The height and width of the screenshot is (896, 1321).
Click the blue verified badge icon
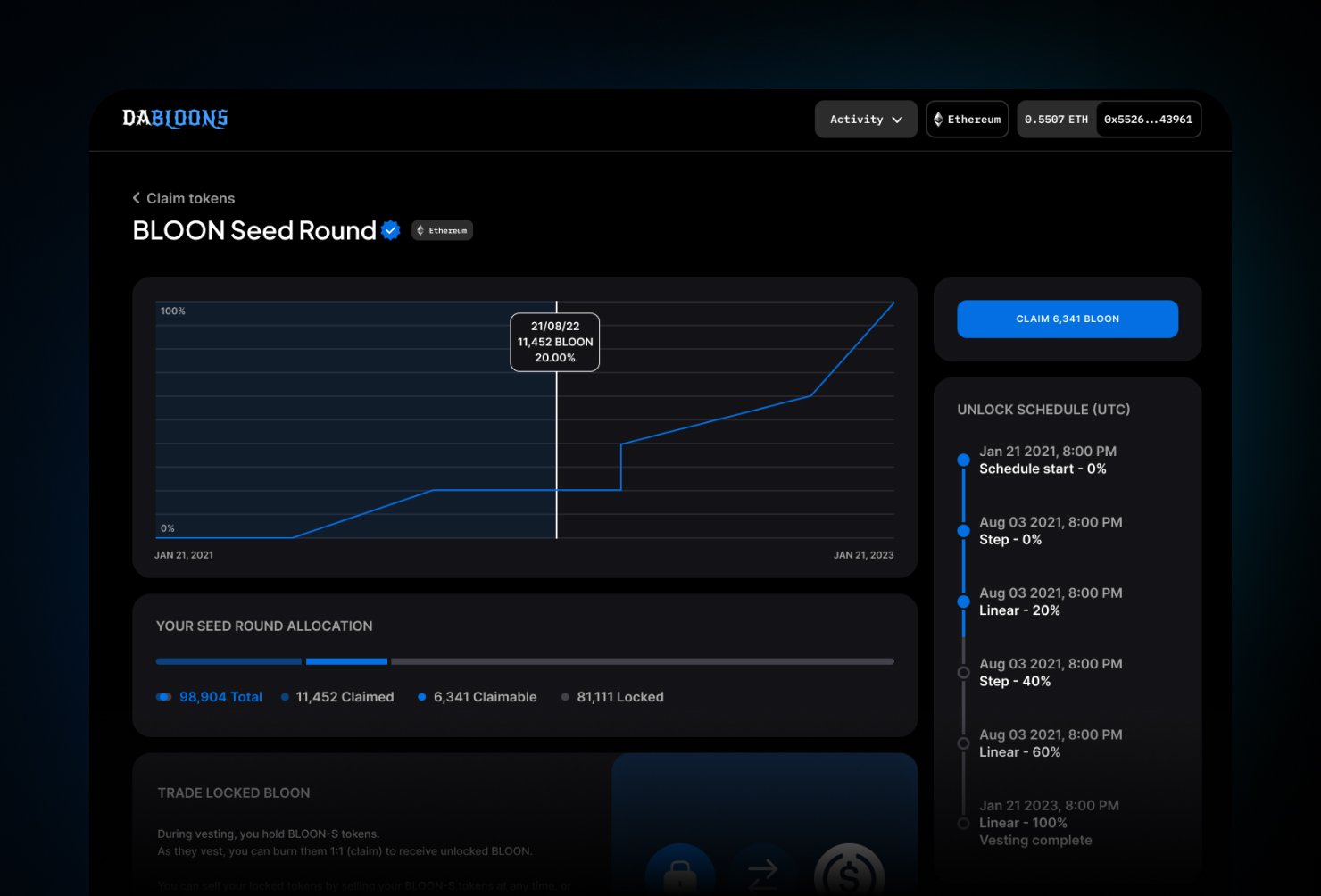tap(390, 230)
